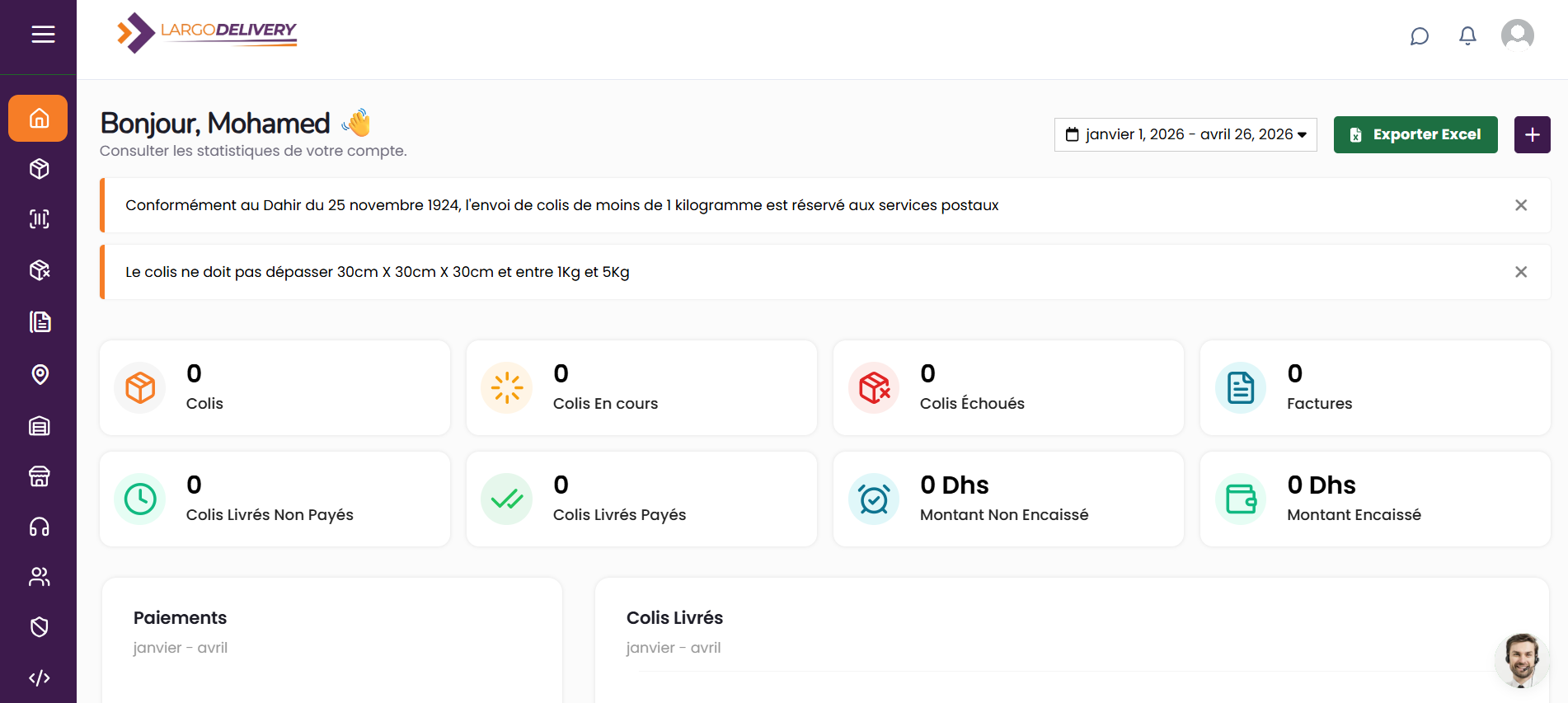The height and width of the screenshot is (703, 1568).
Task: Open the users group sidebar icon
Action: point(39,577)
